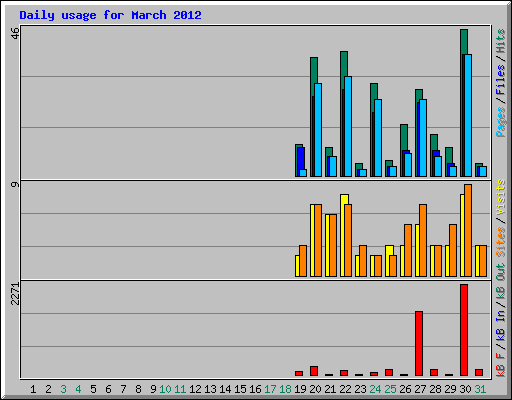Click day 16 on the bottom axis
The image size is (512, 400).
pyautogui.click(x=255, y=389)
